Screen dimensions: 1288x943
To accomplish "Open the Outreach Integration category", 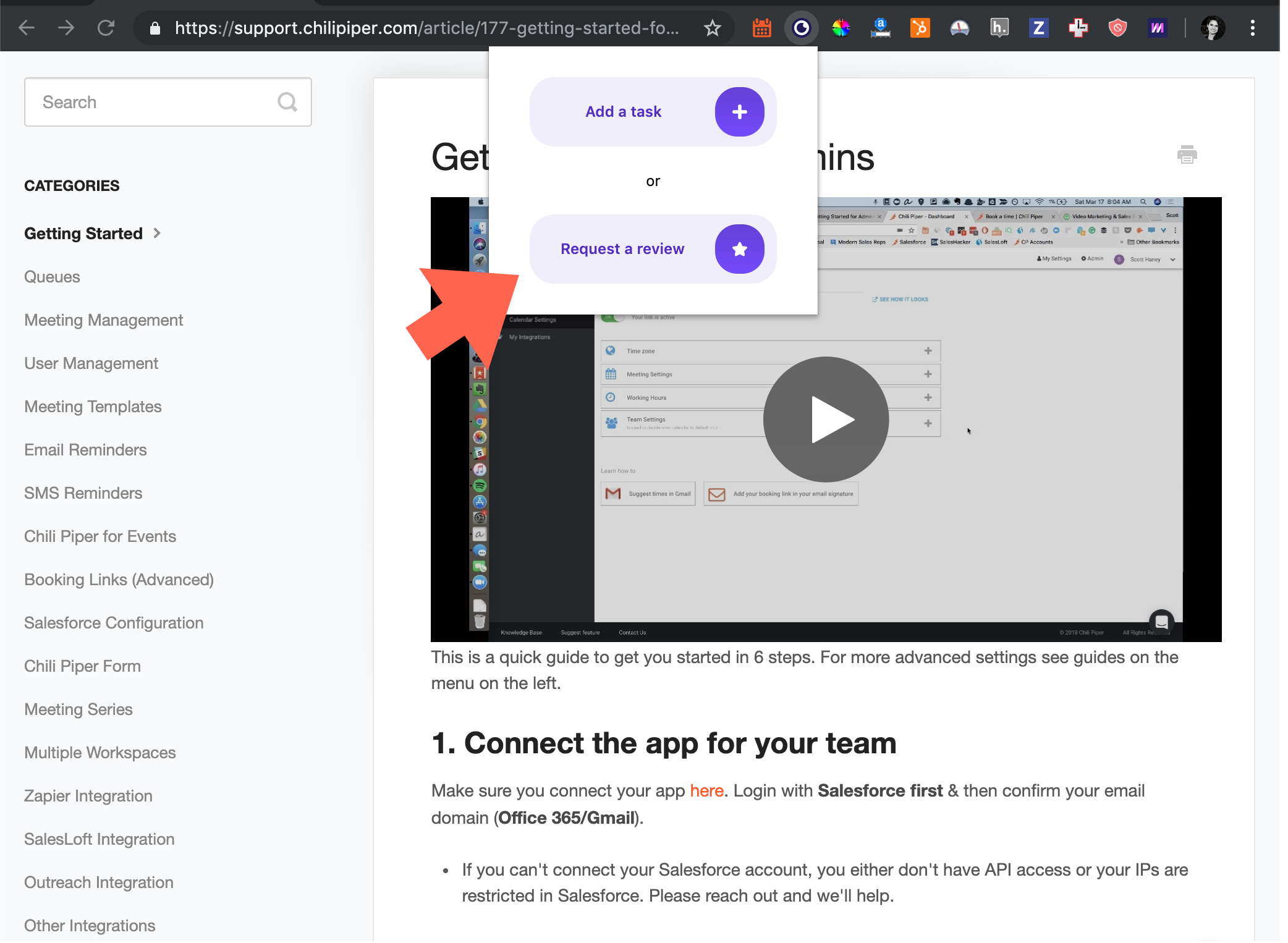I will 99,882.
